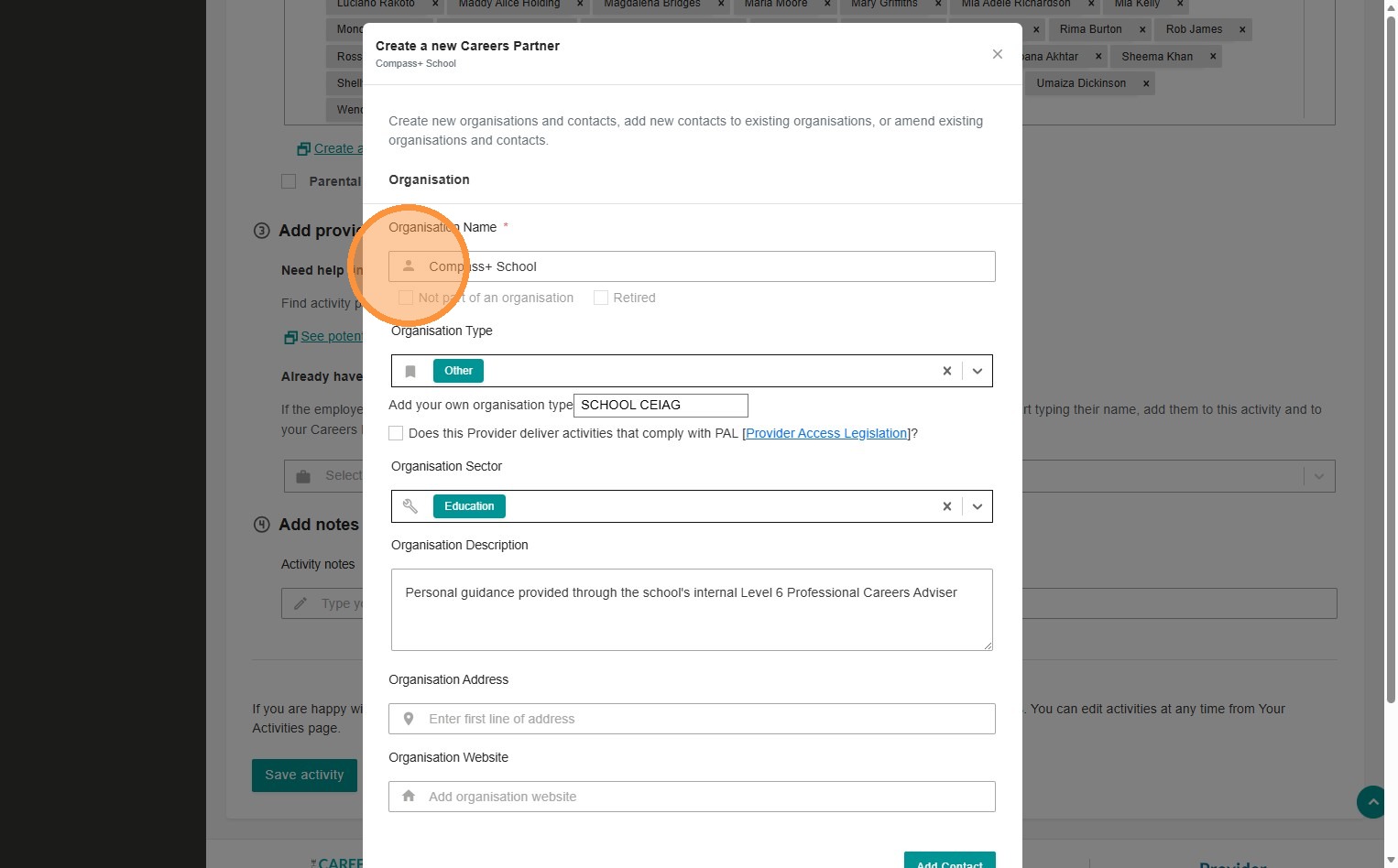1398x868 pixels.
Task: Remove Rima Burton from the list
Action: click(1142, 29)
